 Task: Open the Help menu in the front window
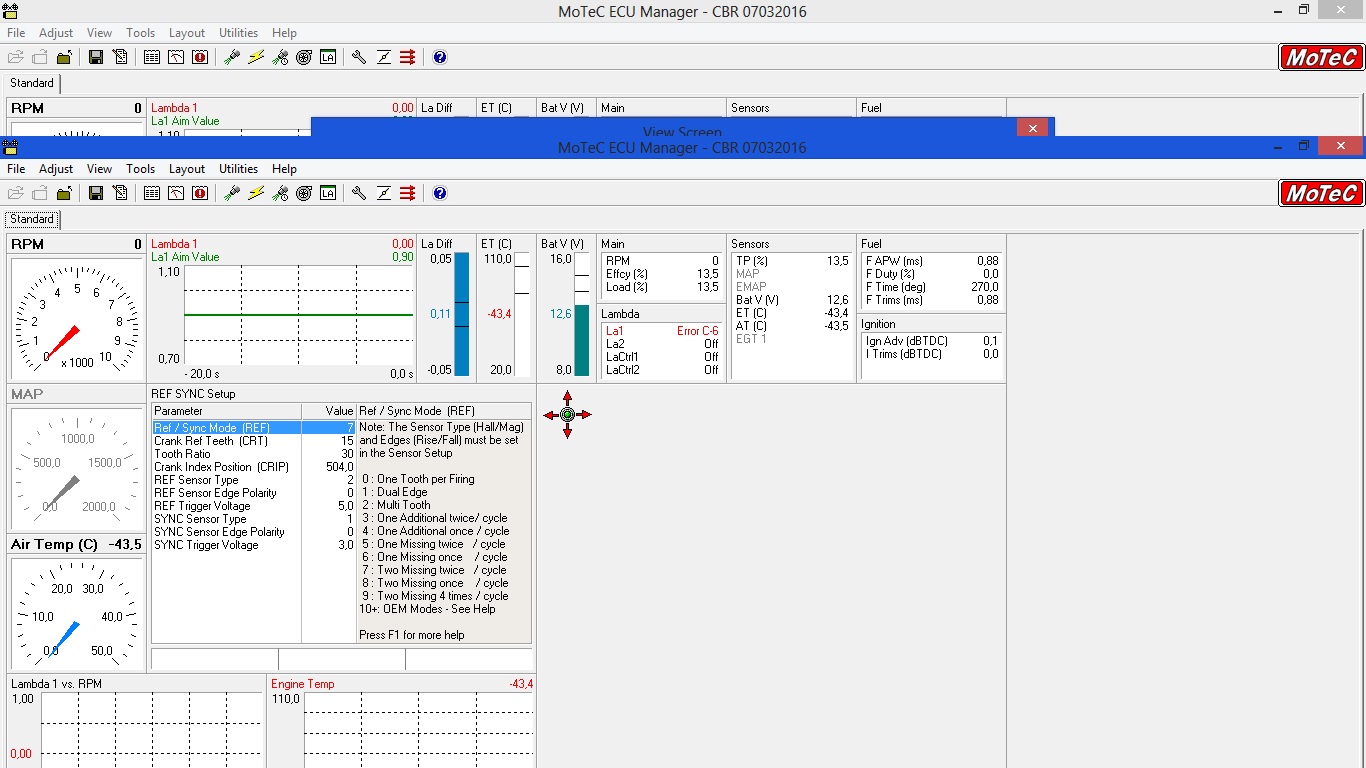(x=285, y=169)
